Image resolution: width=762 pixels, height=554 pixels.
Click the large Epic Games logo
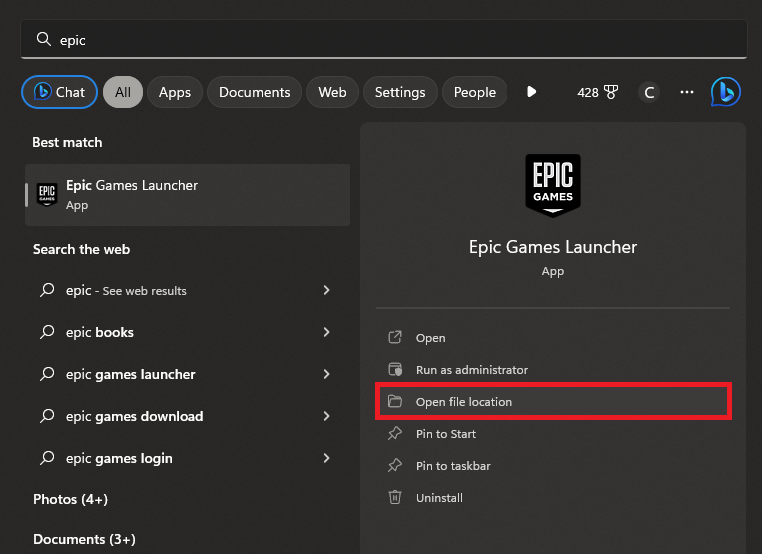point(552,184)
